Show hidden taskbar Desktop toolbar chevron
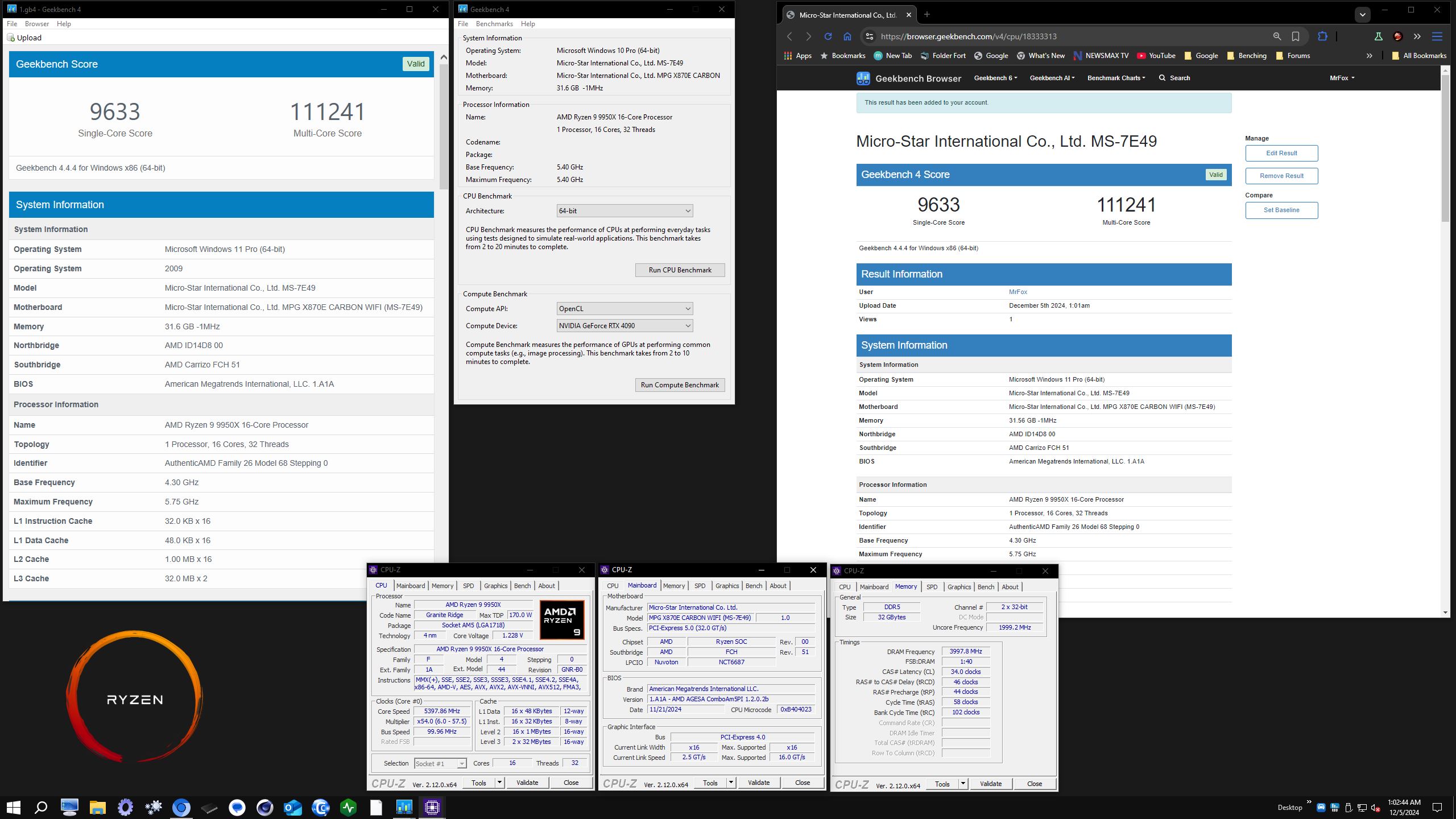1456x819 pixels. [1309, 803]
